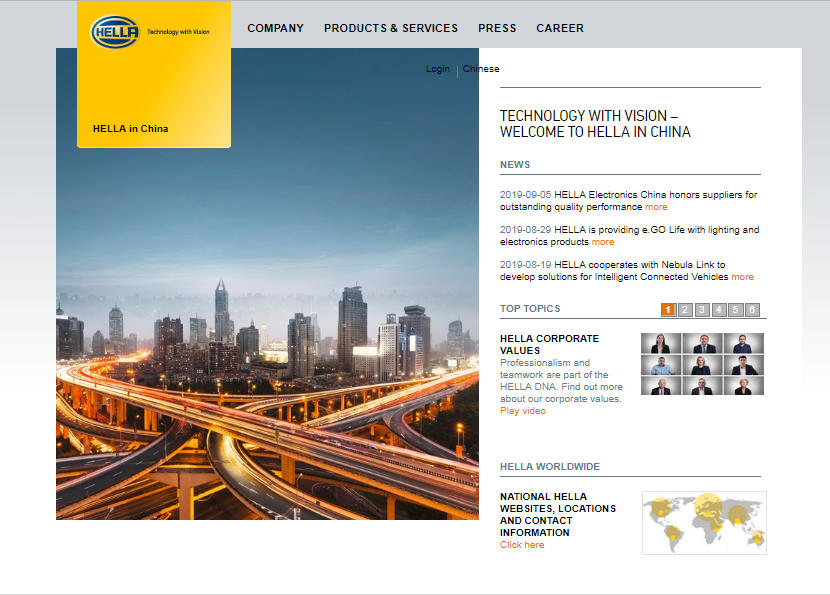The height and width of the screenshot is (595, 830).
Task: Click the 2019-09-05 news headline
Action: pyautogui.click(x=628, y=201)
